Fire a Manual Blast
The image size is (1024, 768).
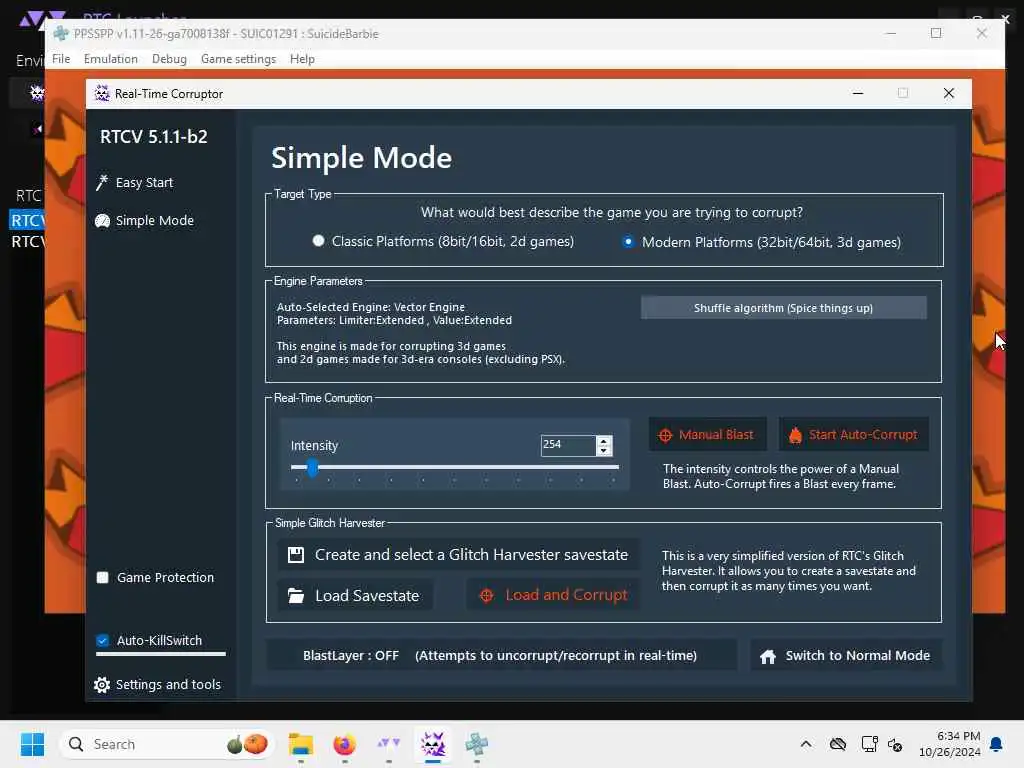click(707, 434)
